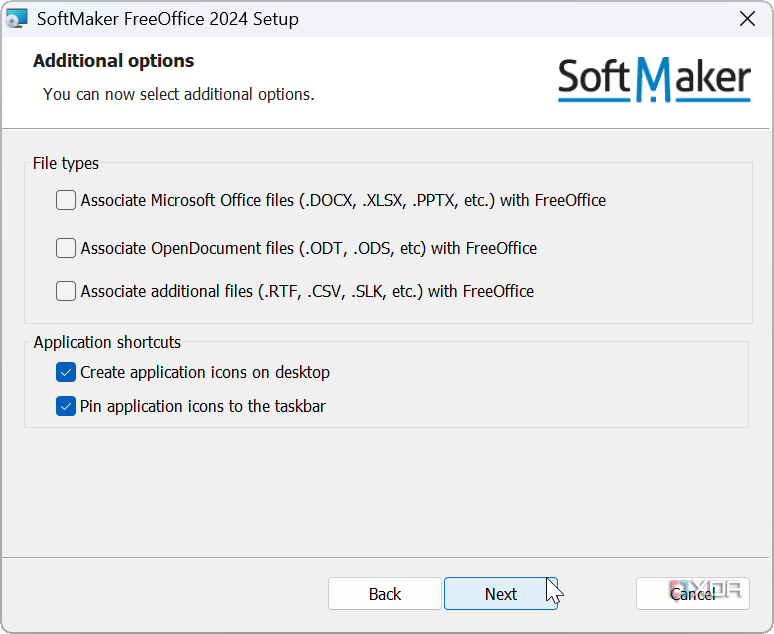Screen dimensions: 774x634
Task: Enable Associate additional files (.RTF, .CSV) checkbox
Action: [66, 291]
